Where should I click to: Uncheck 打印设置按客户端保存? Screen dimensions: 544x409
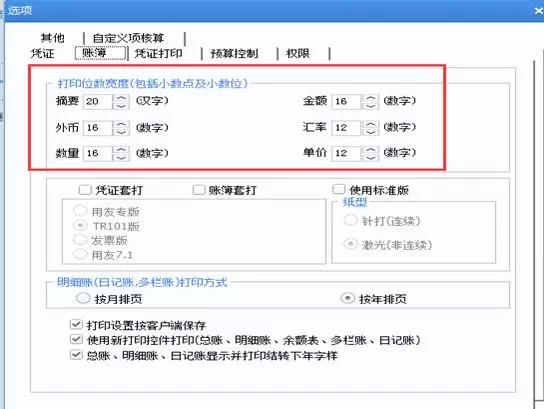click(76, 325)
